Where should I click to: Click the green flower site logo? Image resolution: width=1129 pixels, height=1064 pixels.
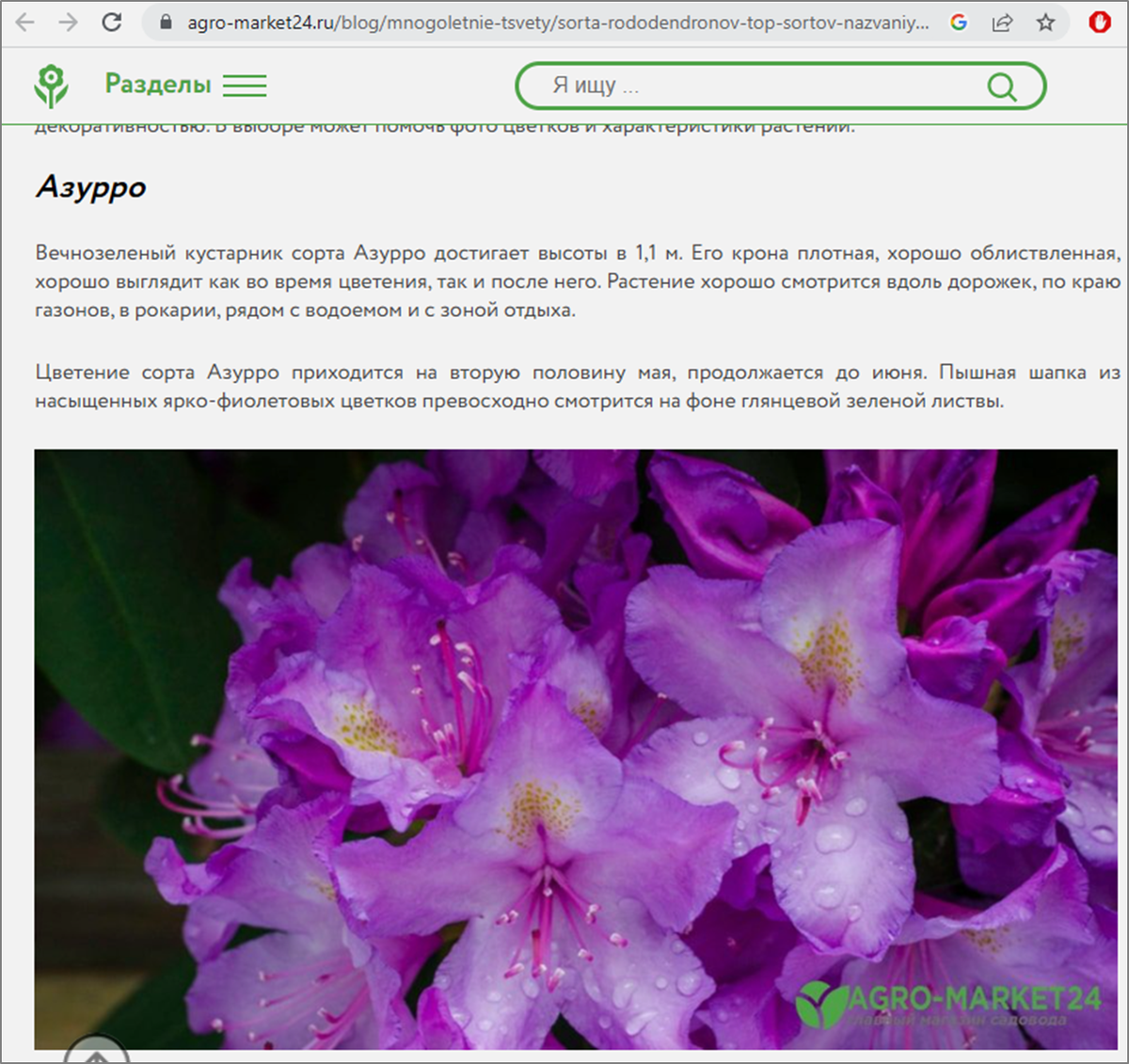coord(52,86)
